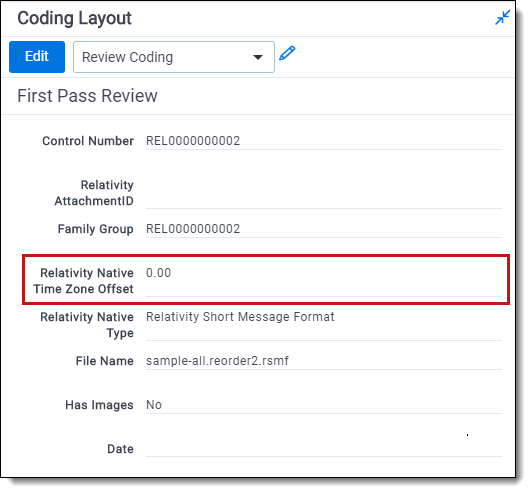This screenshot has width=531, height=493.
Task: Click the file name sample-all.reorder2.rsmf
Action: pos(217,361)
